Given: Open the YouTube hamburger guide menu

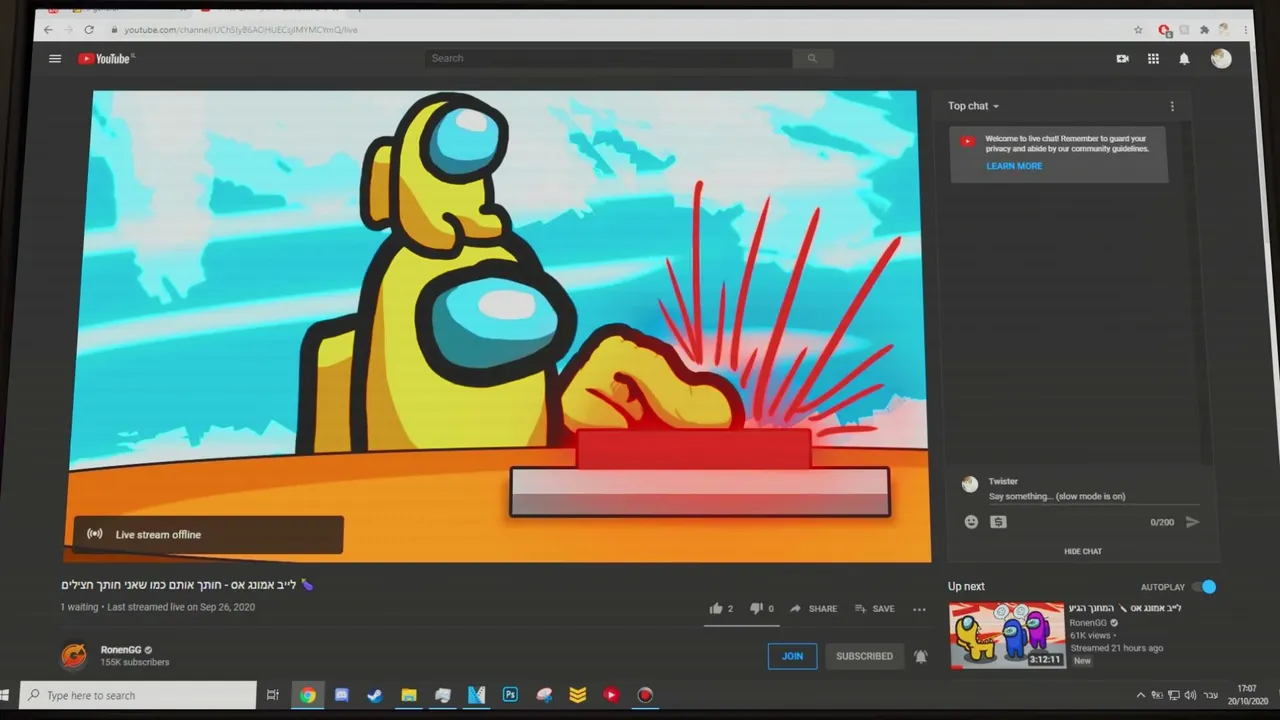Looking at the screenshot, I should click(55, 59).
